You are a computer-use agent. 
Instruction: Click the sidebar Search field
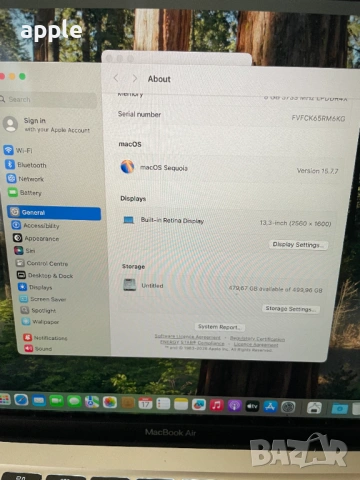click(x=49, y=100)
